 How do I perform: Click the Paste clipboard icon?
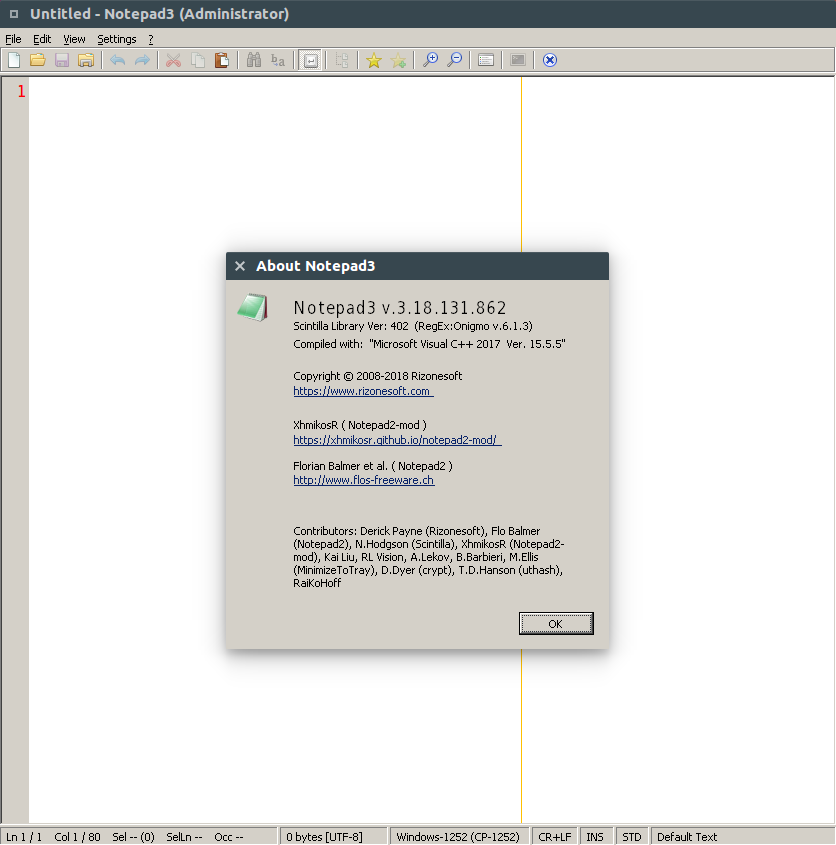221,60
